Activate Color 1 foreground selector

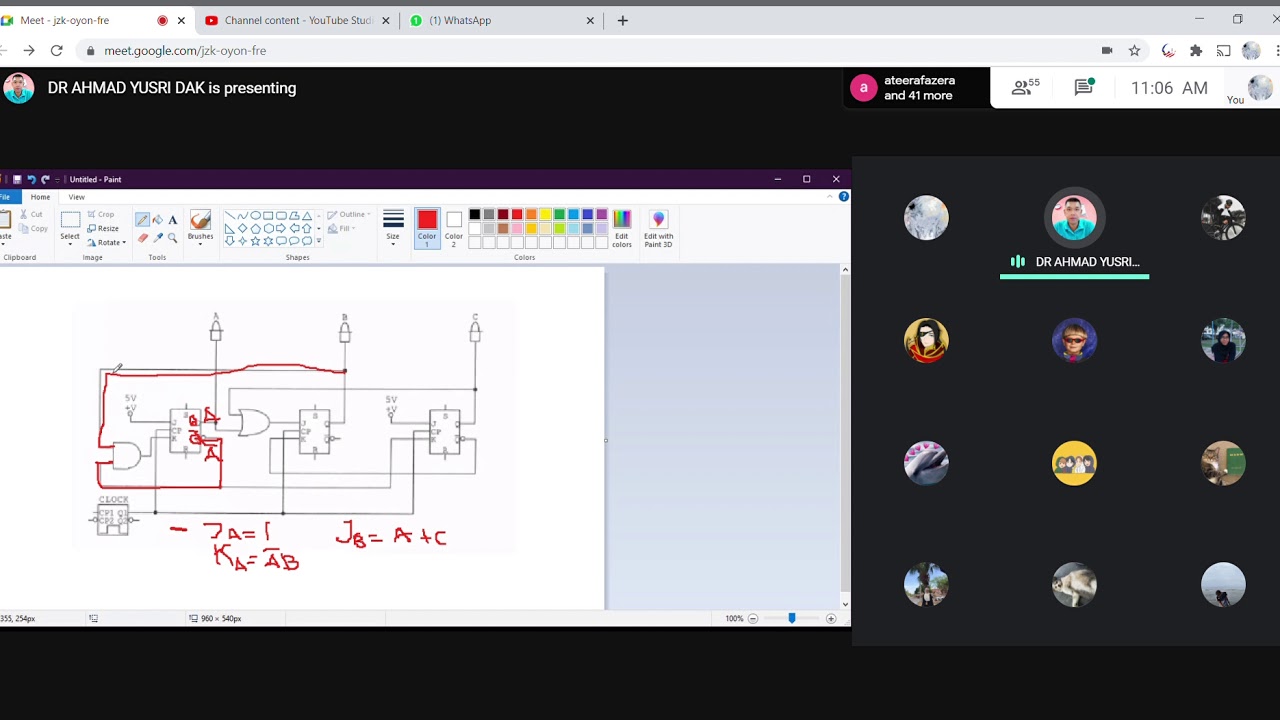[x=427, y=229]
